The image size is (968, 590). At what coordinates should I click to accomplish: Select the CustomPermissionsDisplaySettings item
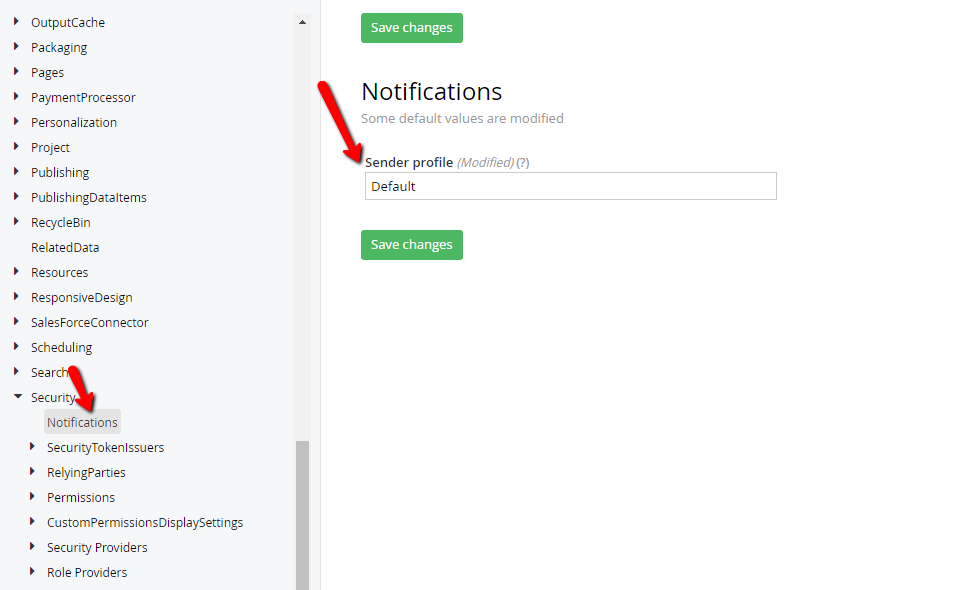pos(145,522)
